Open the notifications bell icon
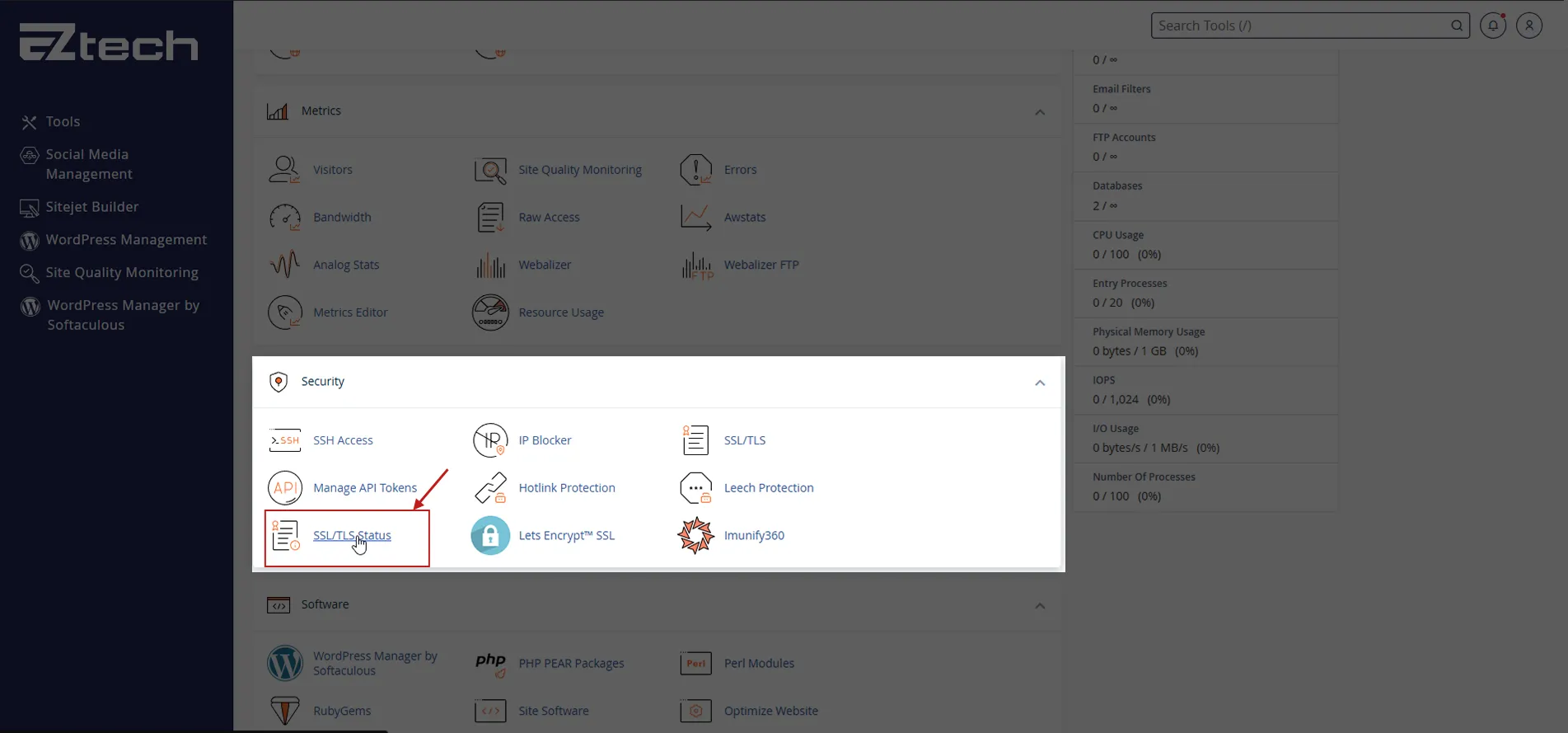 [1493, 26]
